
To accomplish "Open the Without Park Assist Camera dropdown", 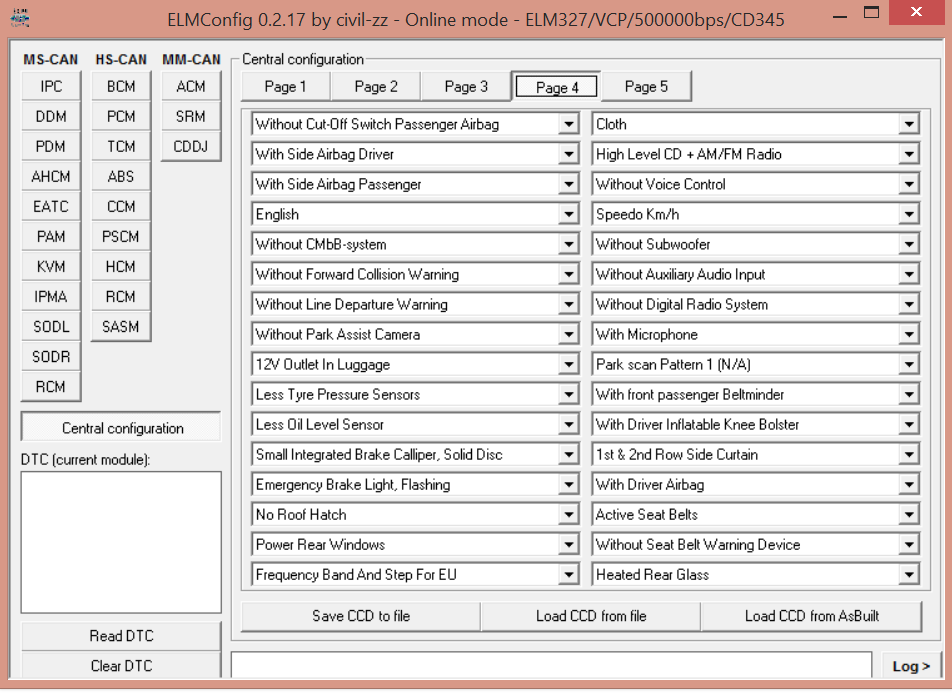I will (x=568, y=335).
